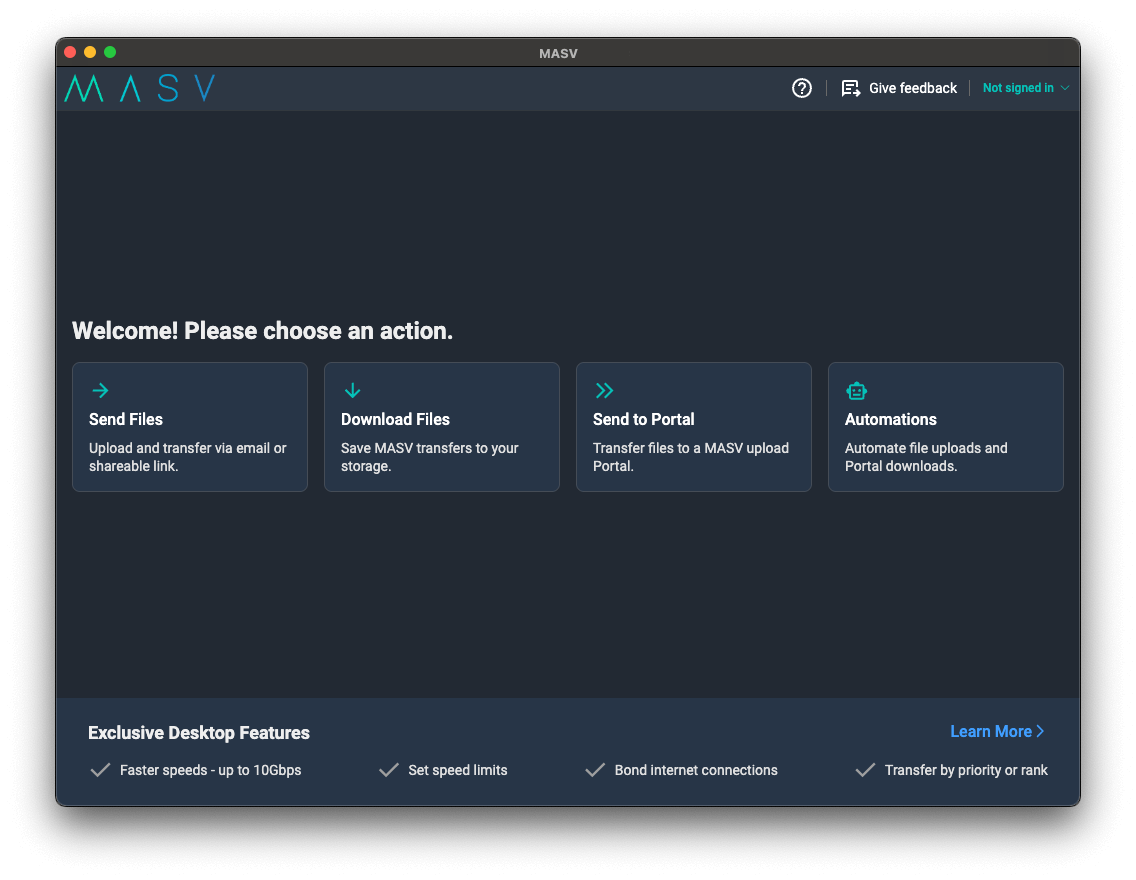Click the Automations robot icon
Image resolution: width=1136 pixels, height=880 pixels.
(857, 390)
